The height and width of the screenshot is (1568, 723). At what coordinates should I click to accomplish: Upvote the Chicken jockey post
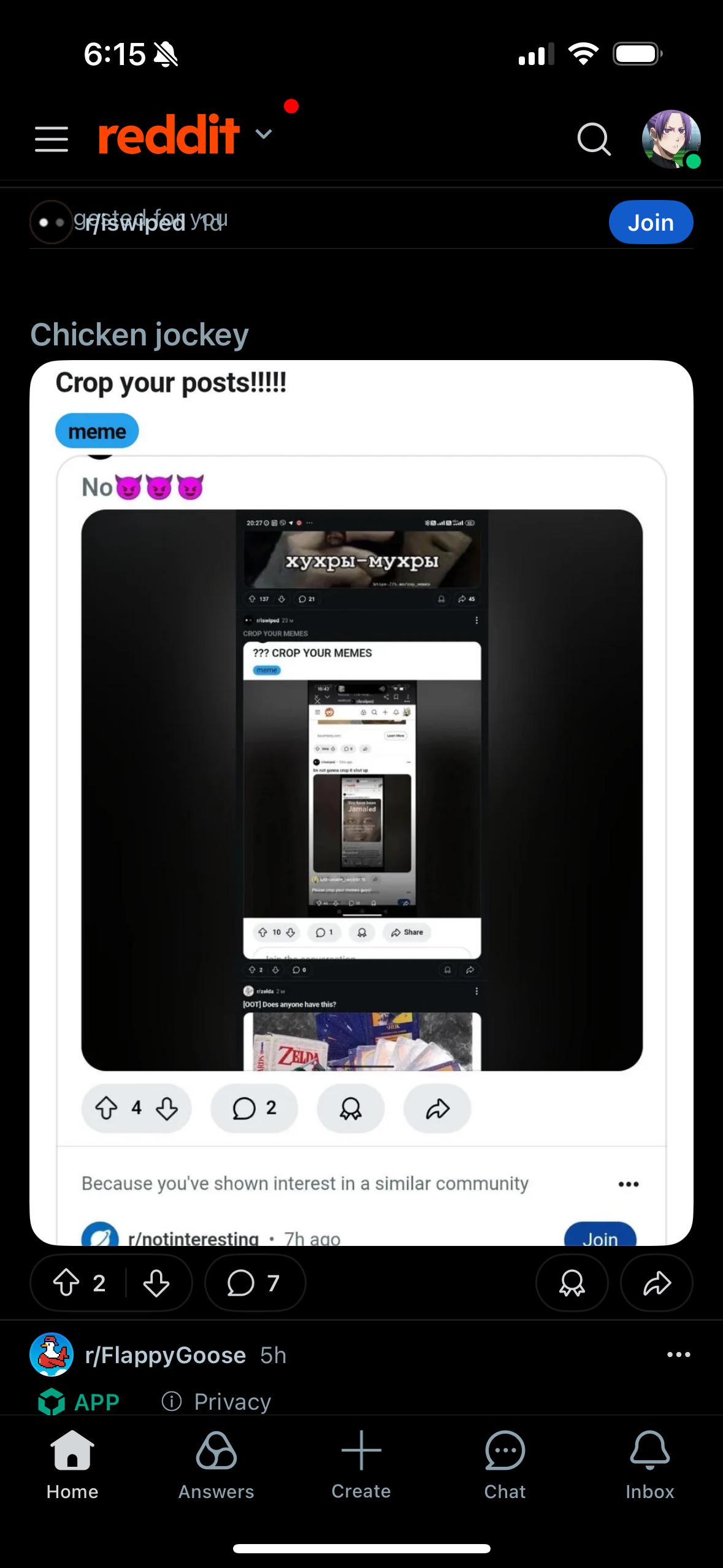pos(66,1283)
